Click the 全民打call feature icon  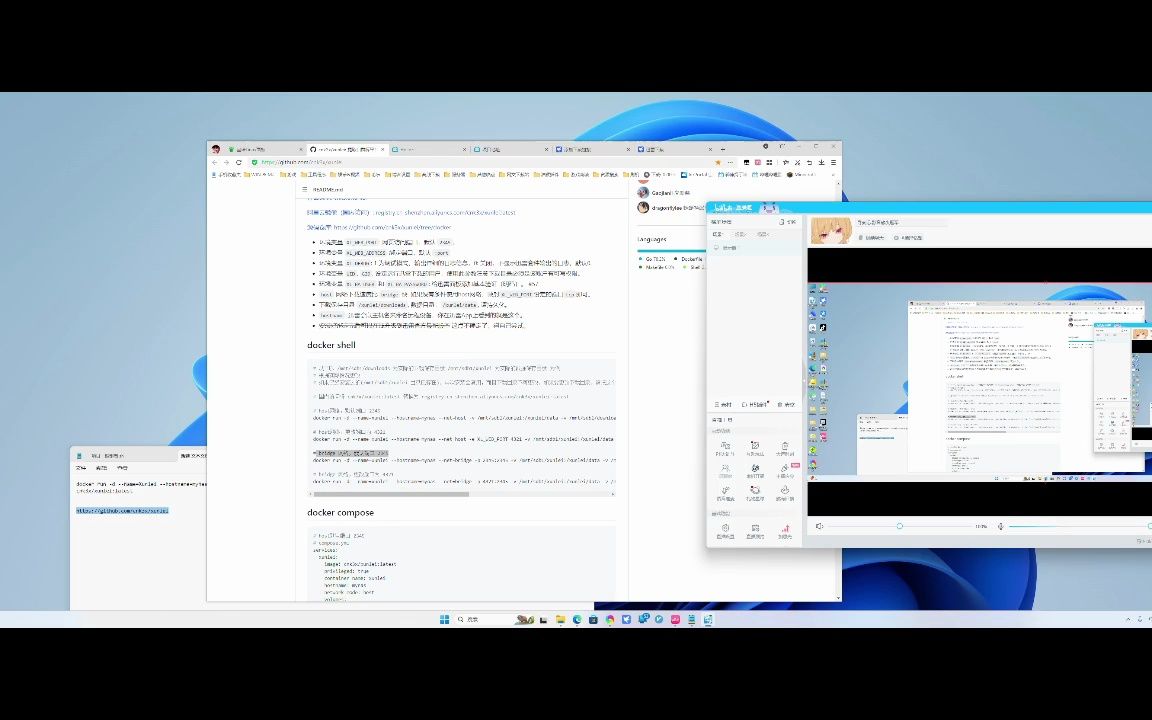pos(755,470)
